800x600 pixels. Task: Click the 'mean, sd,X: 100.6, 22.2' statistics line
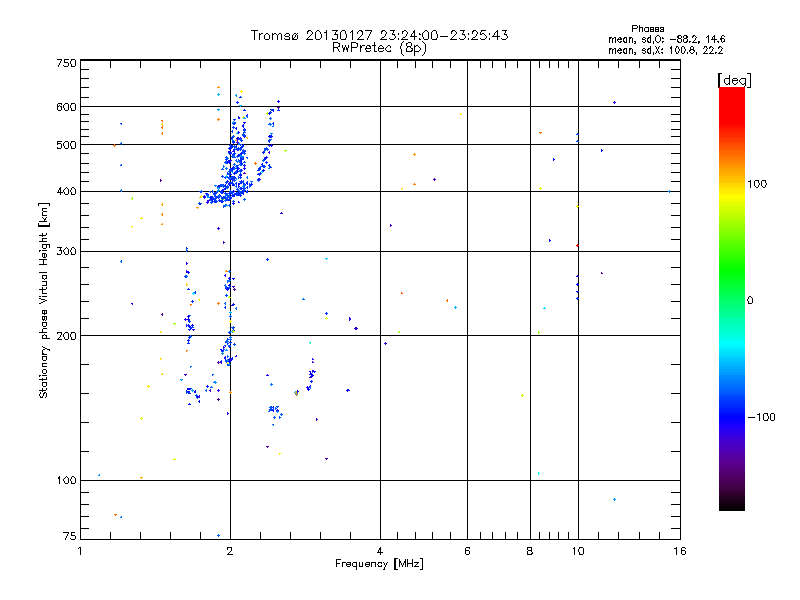click(665, 50)
